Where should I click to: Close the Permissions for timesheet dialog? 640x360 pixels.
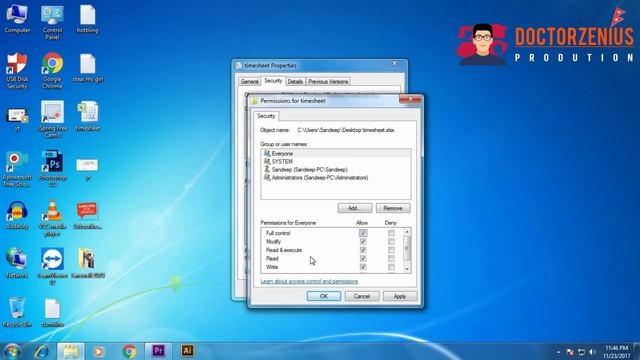click(x=411, y=99)
